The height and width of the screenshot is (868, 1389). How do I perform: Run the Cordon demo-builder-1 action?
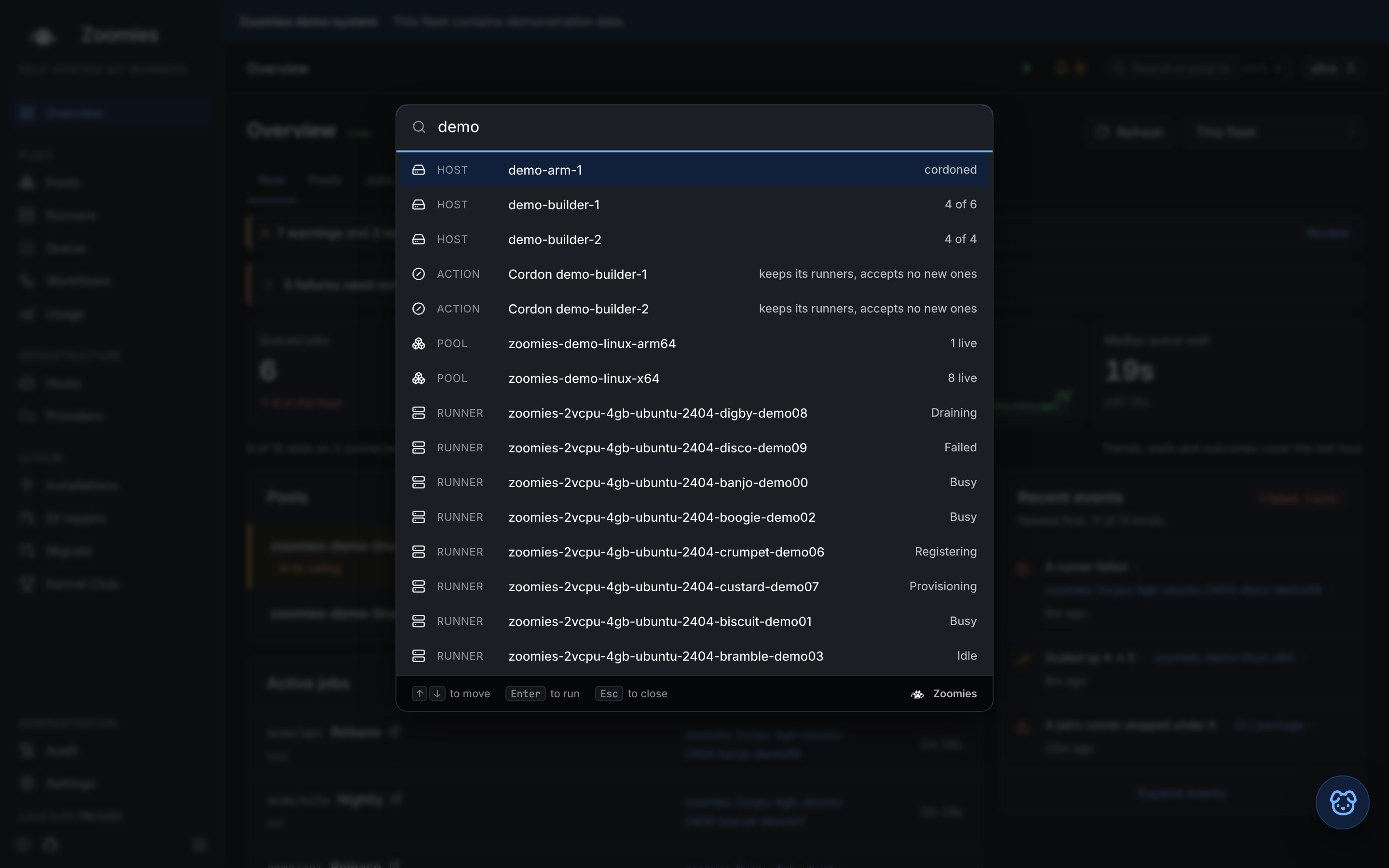(x=694, y=274)
